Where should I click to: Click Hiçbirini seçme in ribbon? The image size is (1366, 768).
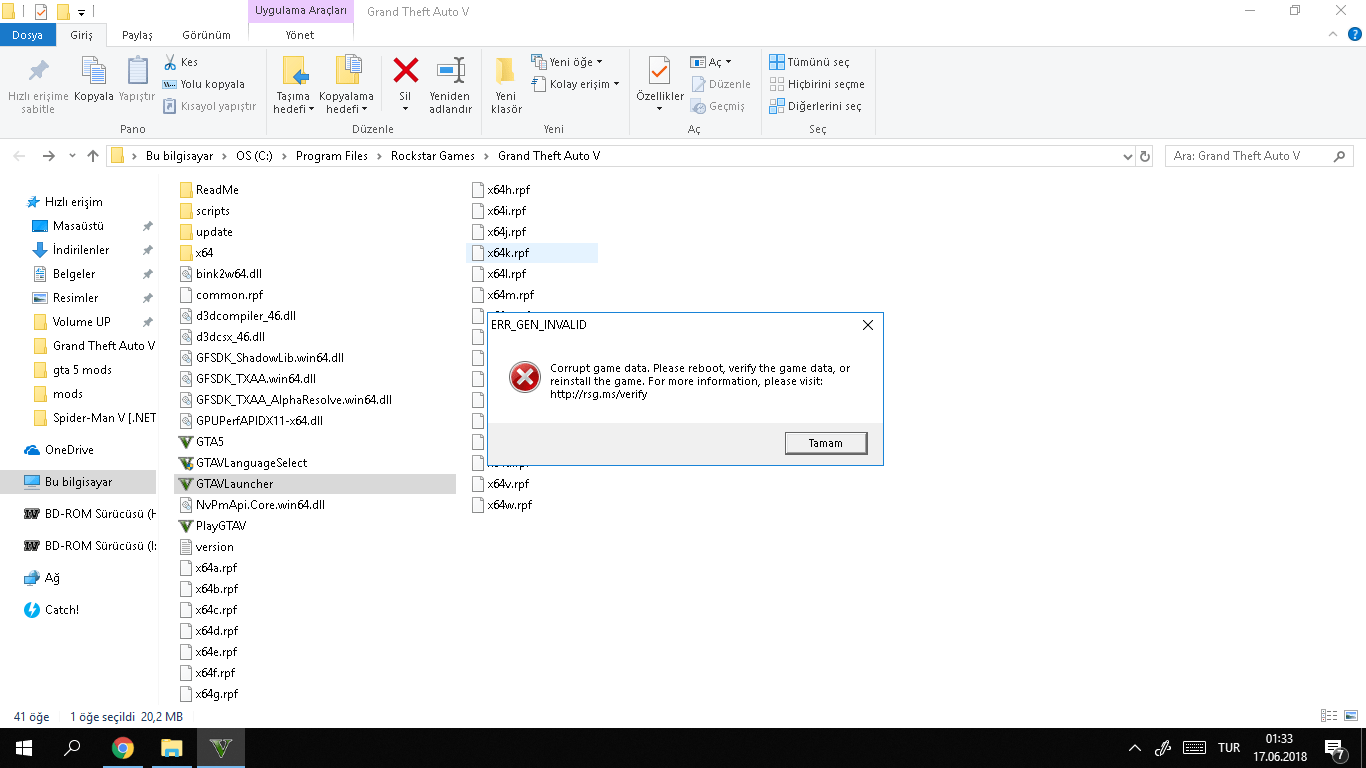click(817, 84)
